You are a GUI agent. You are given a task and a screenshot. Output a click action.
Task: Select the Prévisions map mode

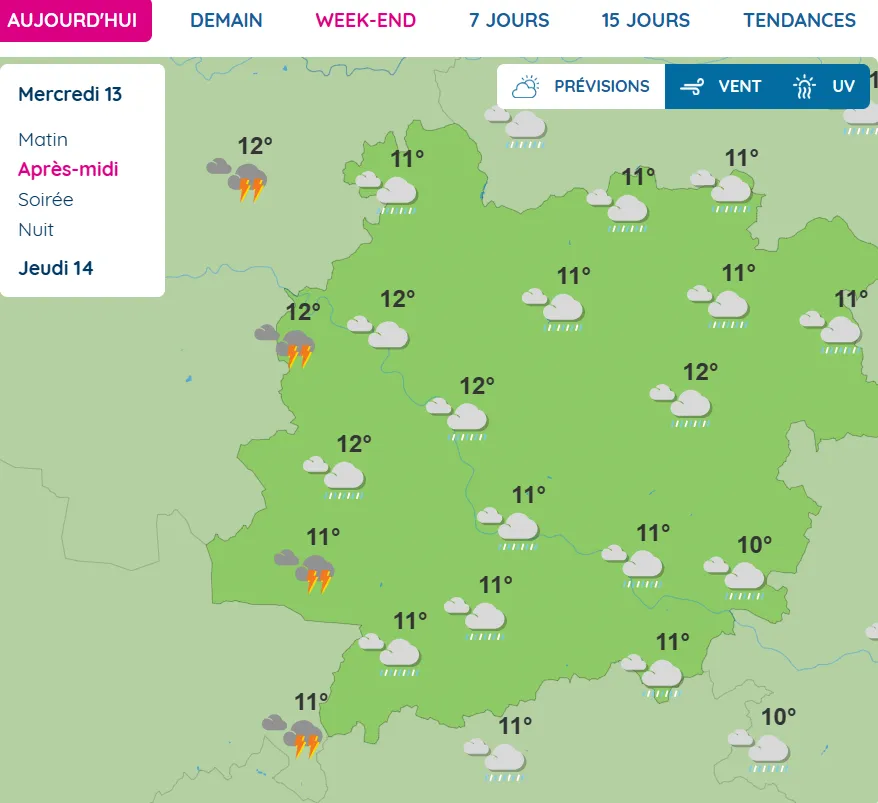tap(601, 87)
